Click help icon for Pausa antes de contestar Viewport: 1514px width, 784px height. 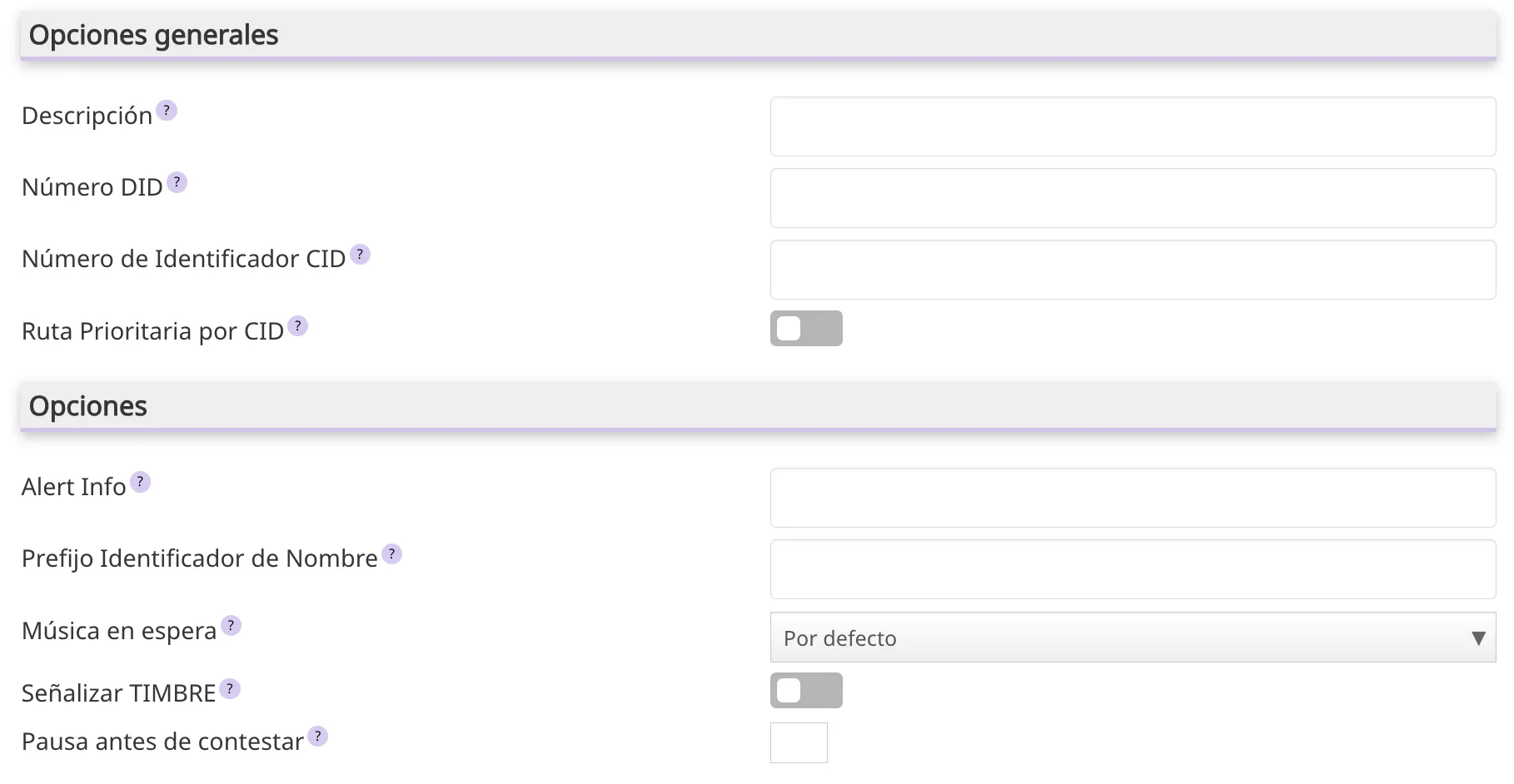coord(317,737)
